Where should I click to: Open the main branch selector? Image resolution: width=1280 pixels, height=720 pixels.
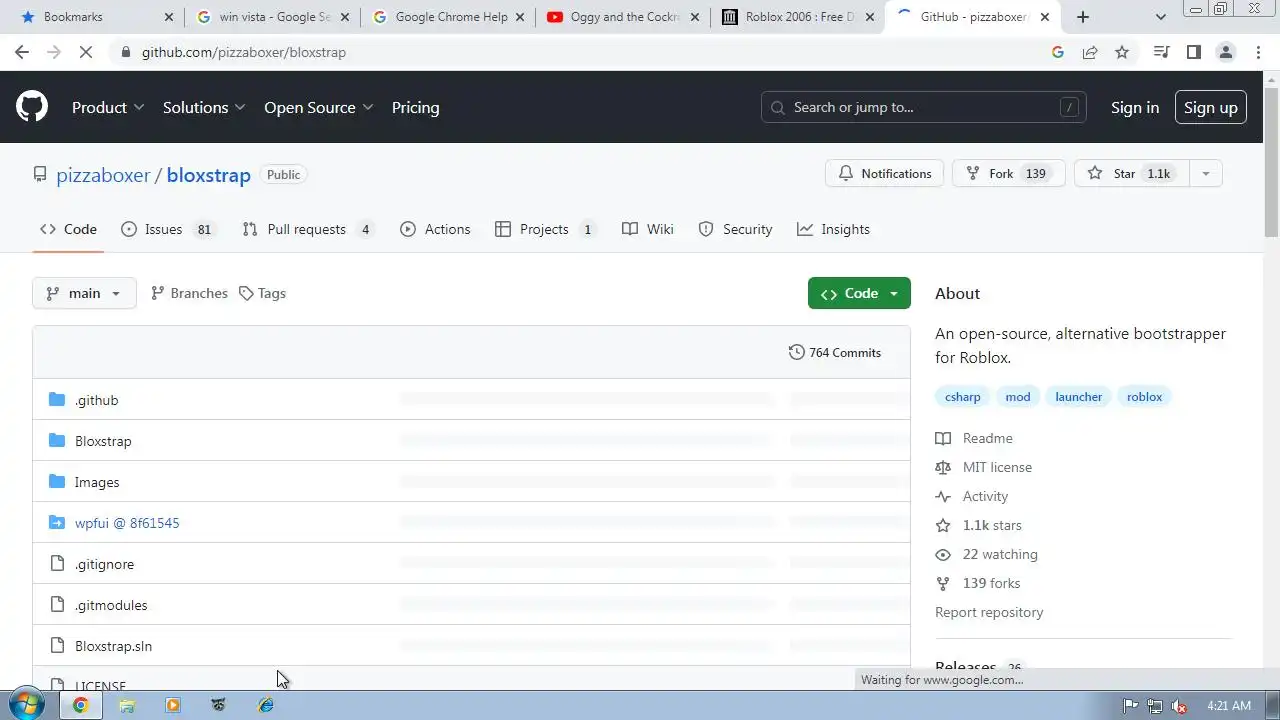pyautogui.click(x=84, y=293)
